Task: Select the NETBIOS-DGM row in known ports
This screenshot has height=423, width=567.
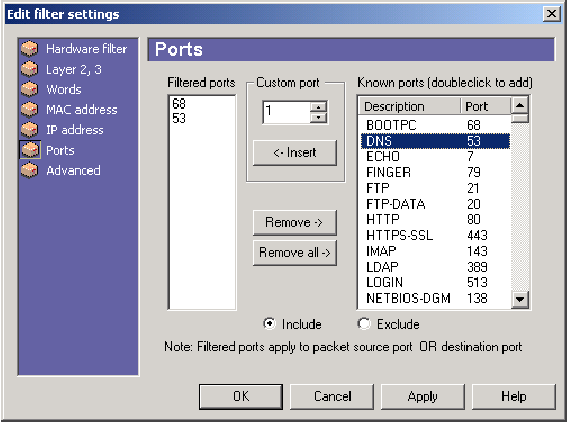Action: pos(435,298)
